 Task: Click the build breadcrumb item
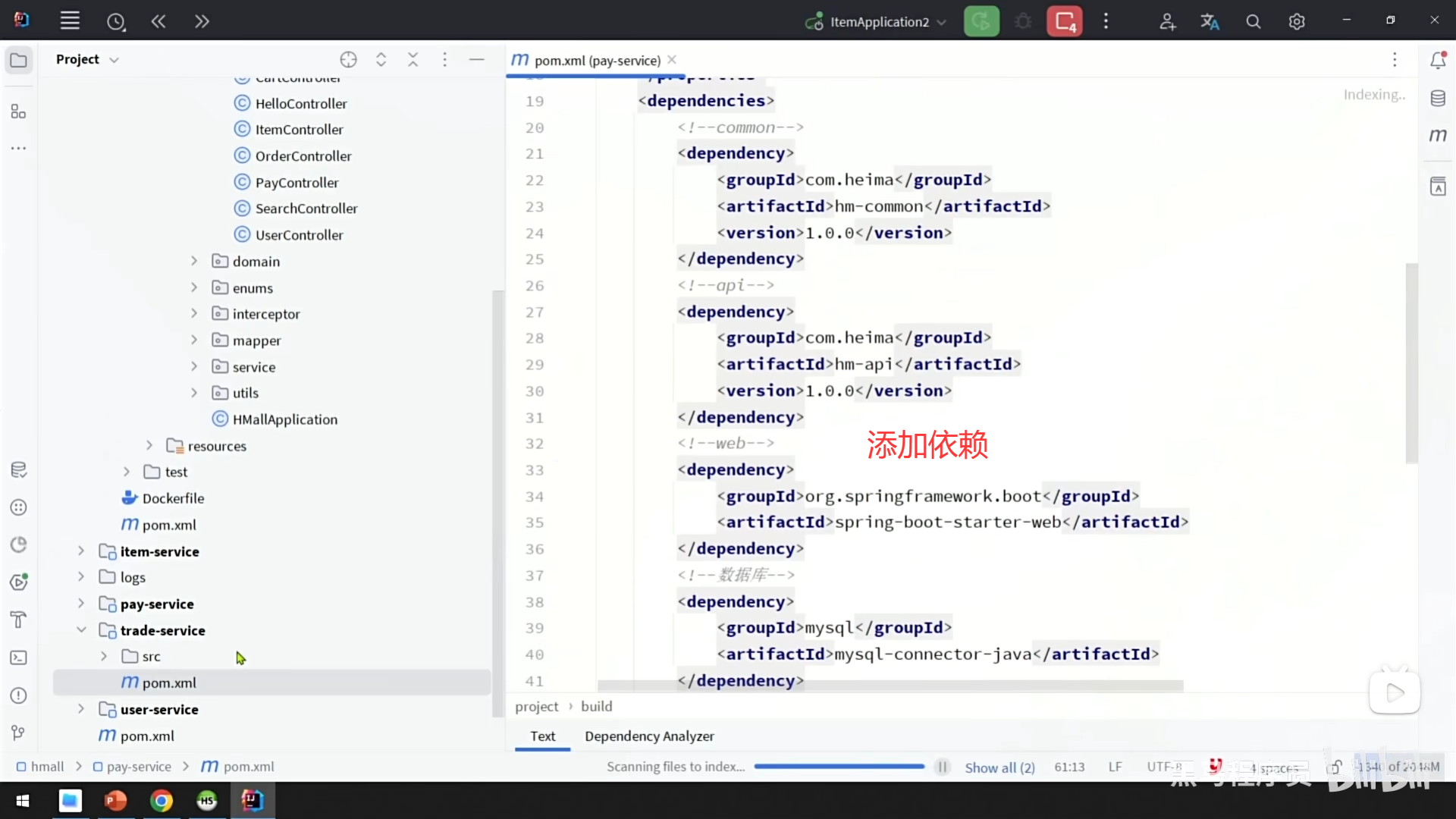pos(596,706)
